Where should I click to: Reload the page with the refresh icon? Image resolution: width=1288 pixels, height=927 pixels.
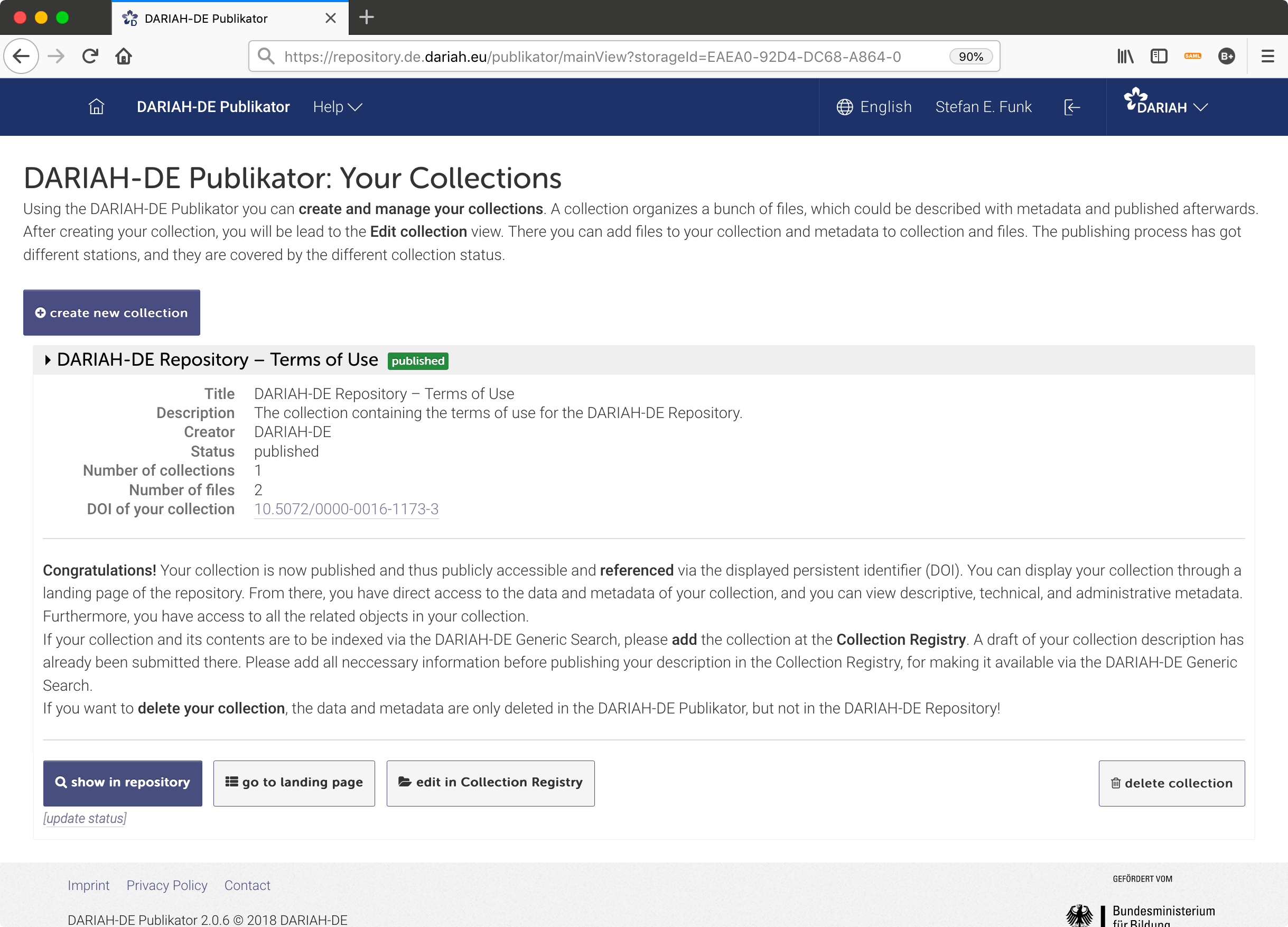pos(90,55)
